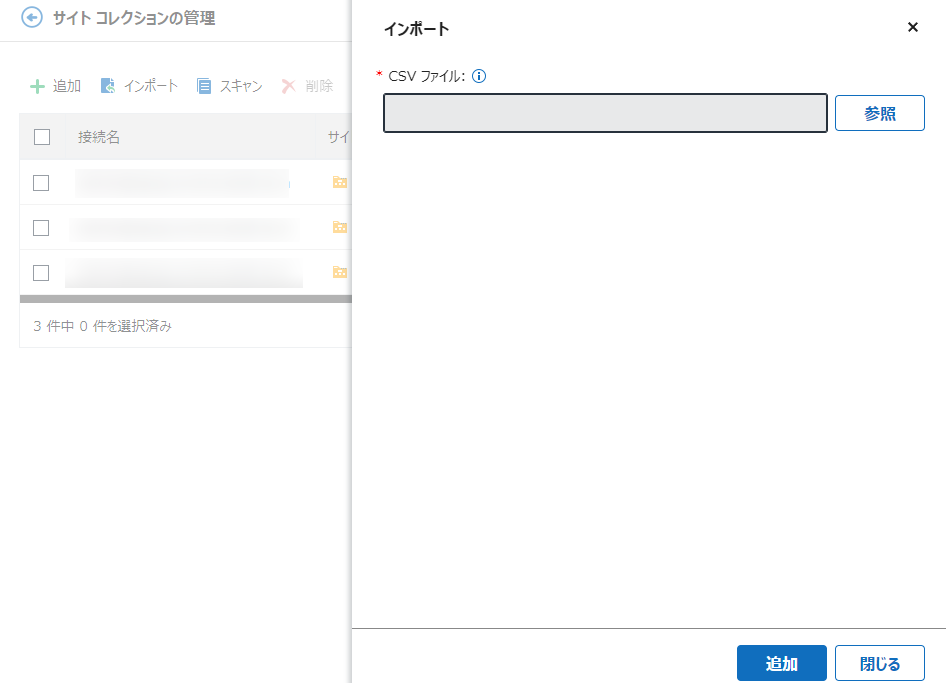
Task: Toggle the select-all checkbox beside 接続名
Action: (42, 137)
